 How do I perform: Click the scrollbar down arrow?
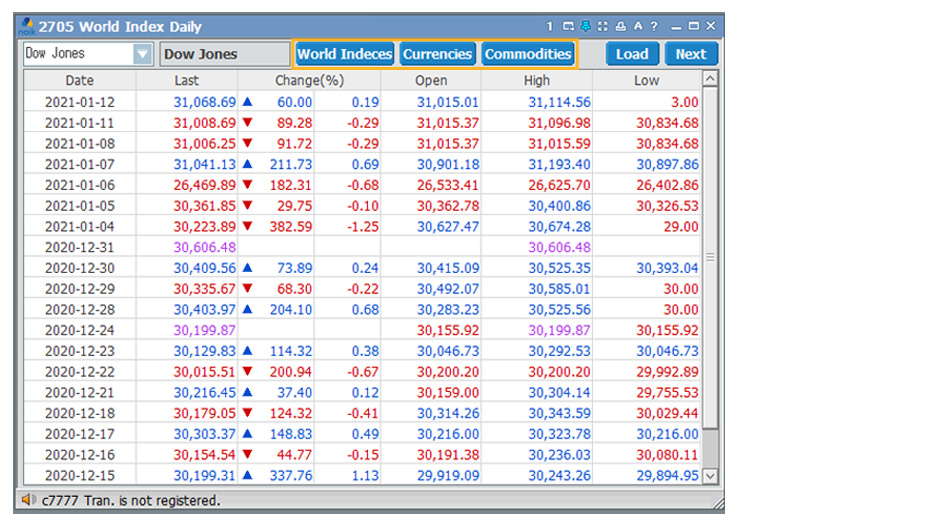pyautogui.click(x=710, y=476)
